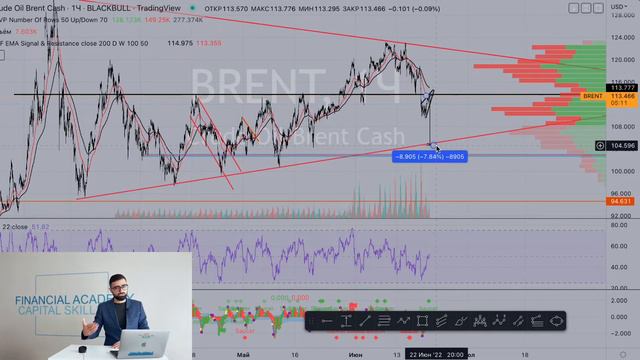Click the 22 Июн '22 20:00 date label
The height and width of the screenshot is (360, 640).
[436, 355]
